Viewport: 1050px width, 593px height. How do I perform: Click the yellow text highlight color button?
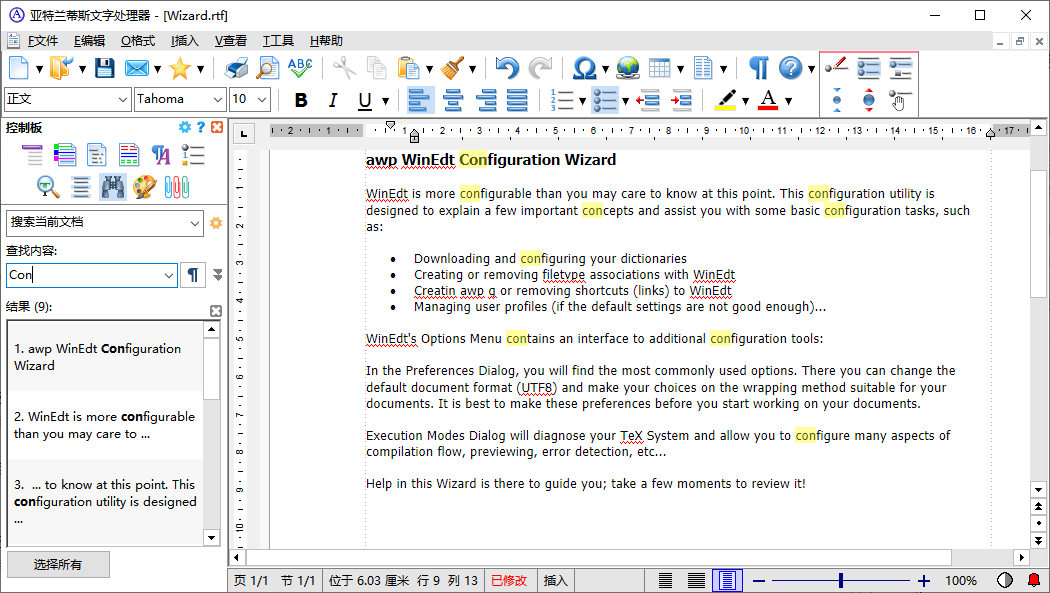click(x=725, y=100)
